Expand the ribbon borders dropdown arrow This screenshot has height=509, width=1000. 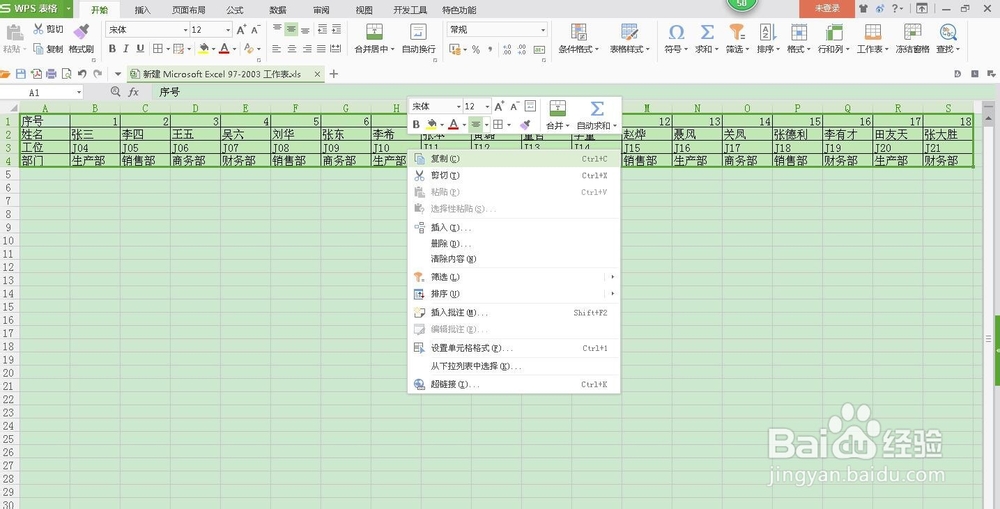(x=168, y=49)
